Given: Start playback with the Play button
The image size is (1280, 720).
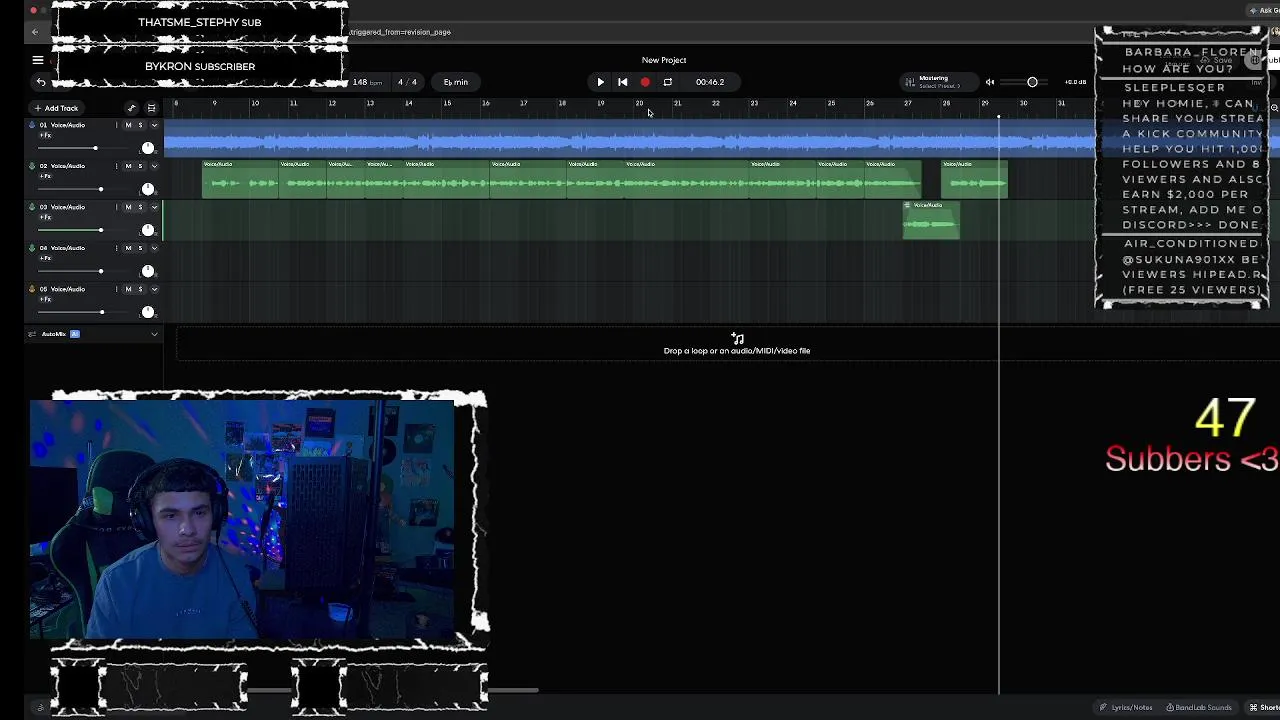Looking at the screenshot, I should (600, 82).
